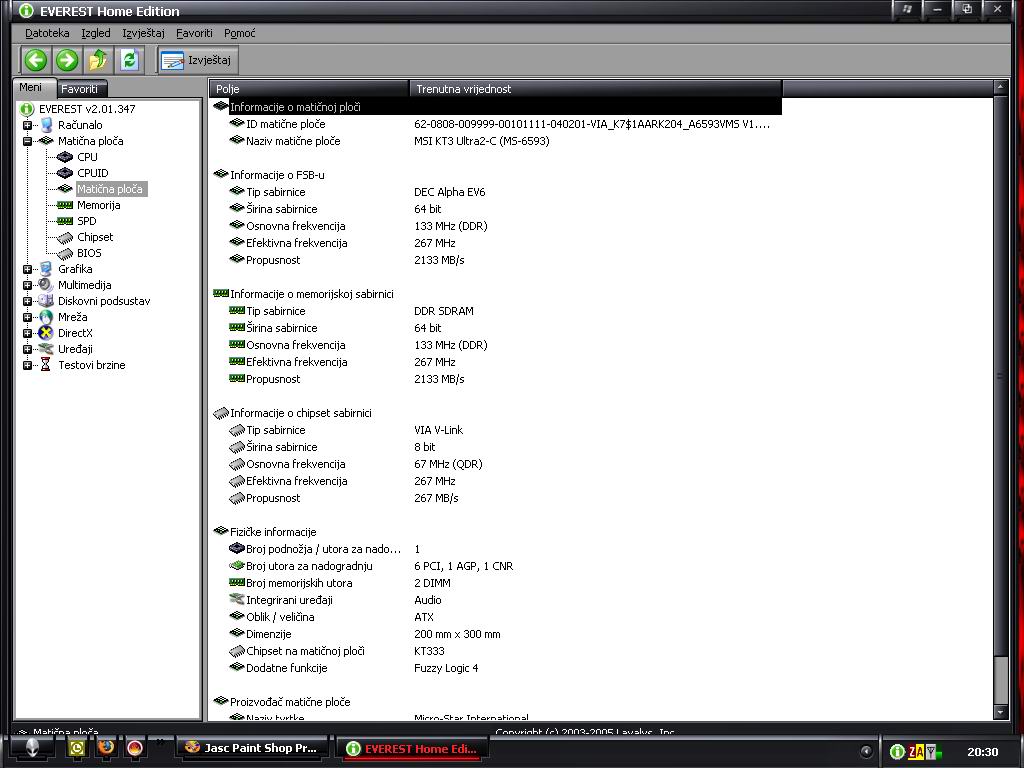Open the Datoteka menu
This screenshot has height=768, width=1024.
[x=47, y=33]
